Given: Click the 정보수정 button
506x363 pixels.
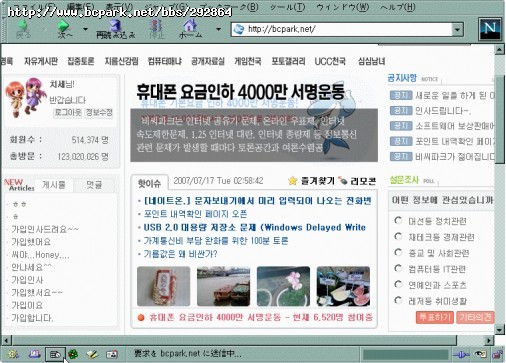Looking at the screenshot, I should coord(99,112).
